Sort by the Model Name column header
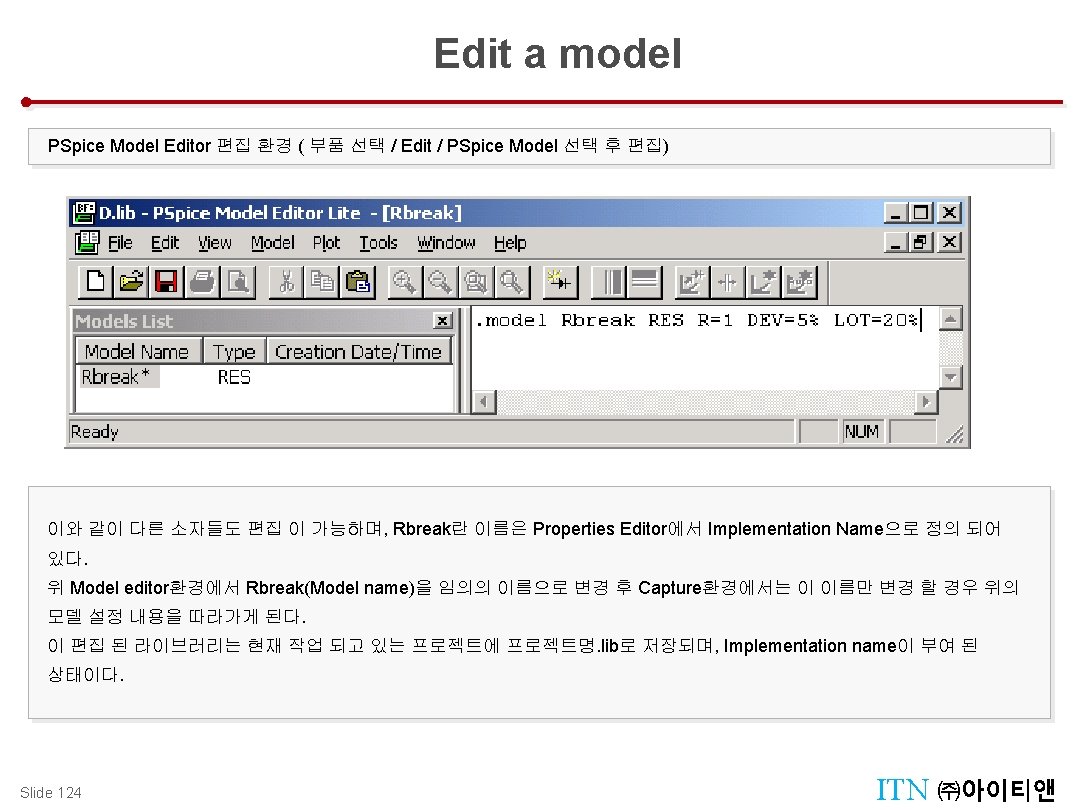 click(x=137, y=351)
